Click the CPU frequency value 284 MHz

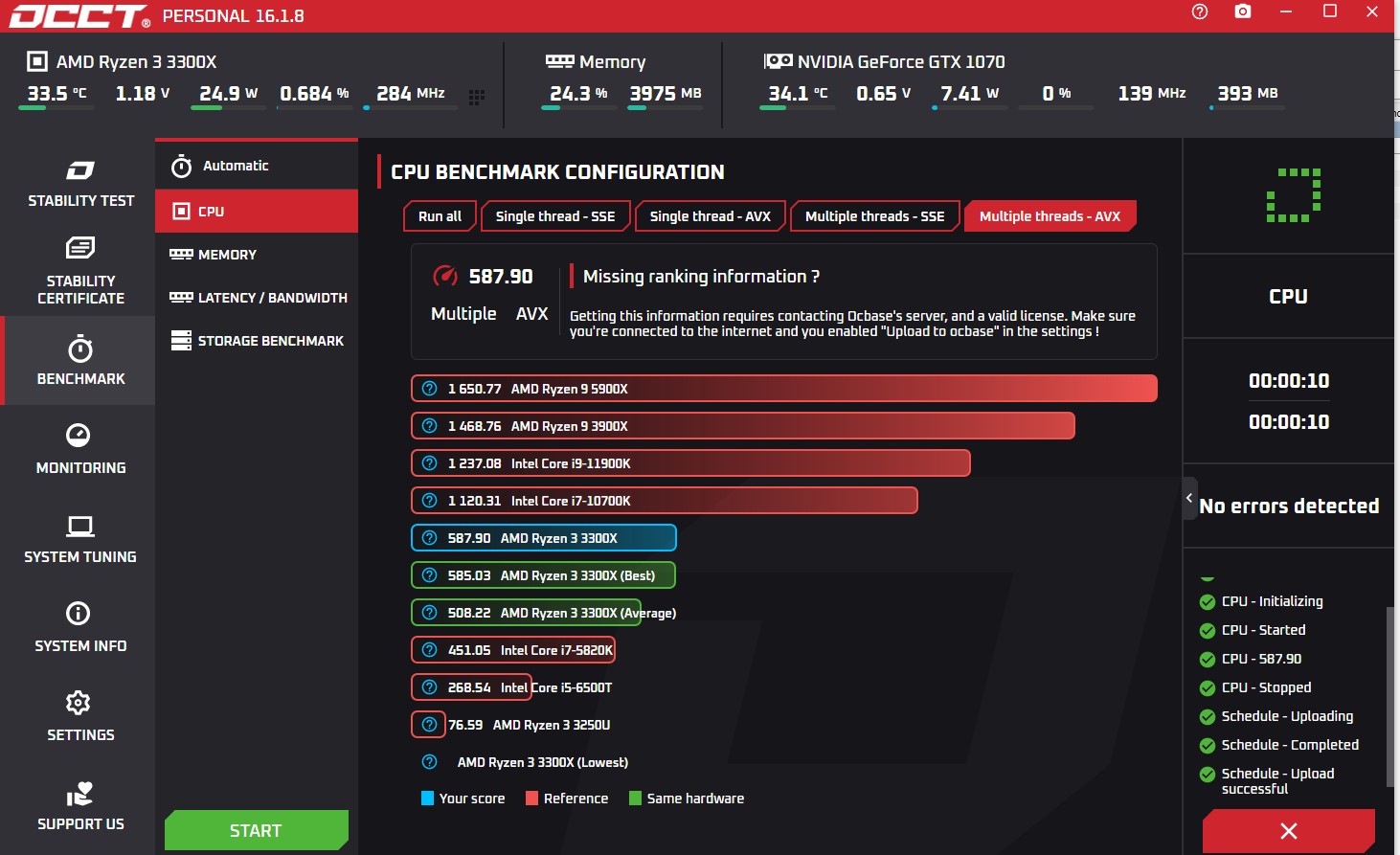411,94
